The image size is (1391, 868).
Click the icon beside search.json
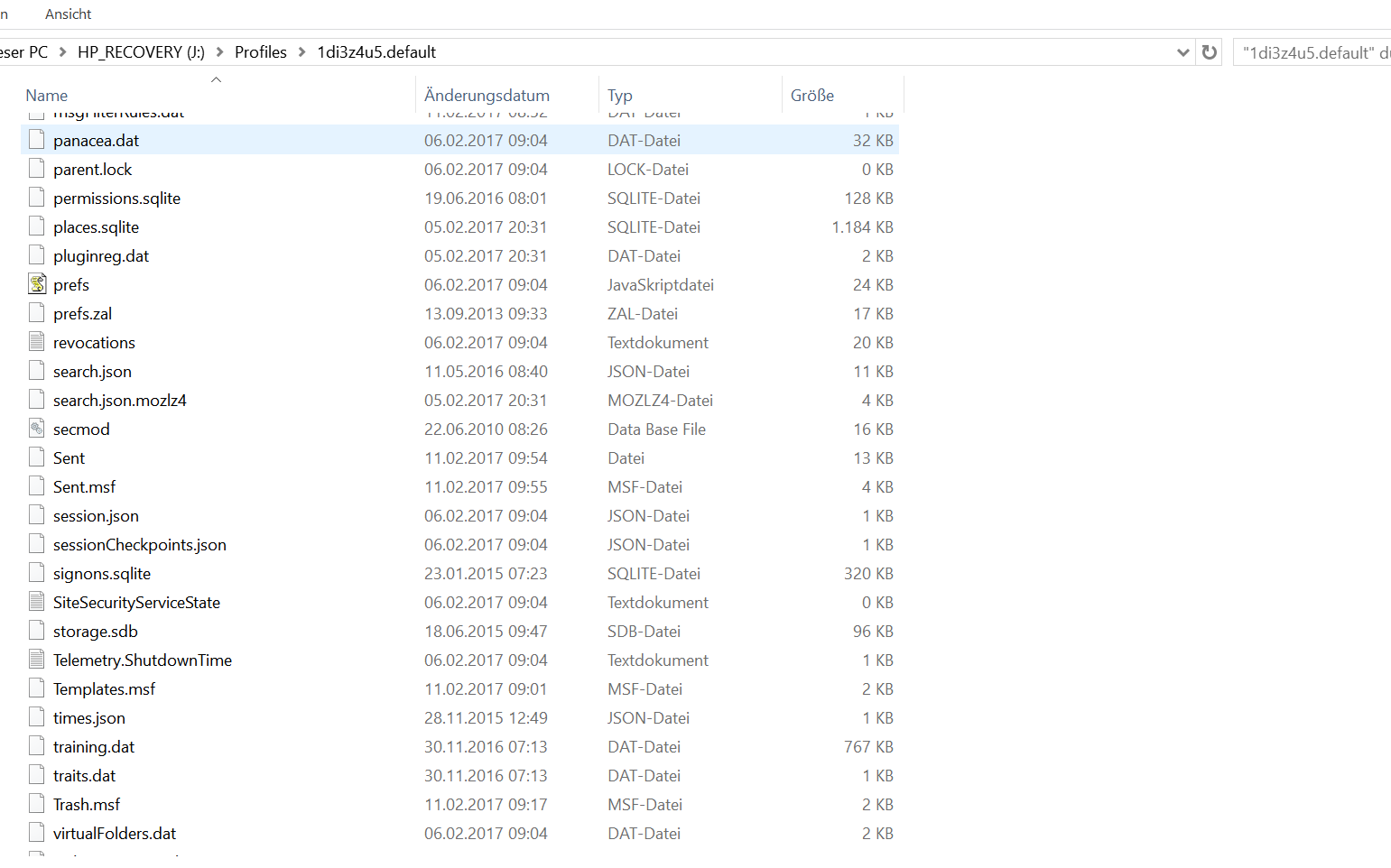pos(36,371)
